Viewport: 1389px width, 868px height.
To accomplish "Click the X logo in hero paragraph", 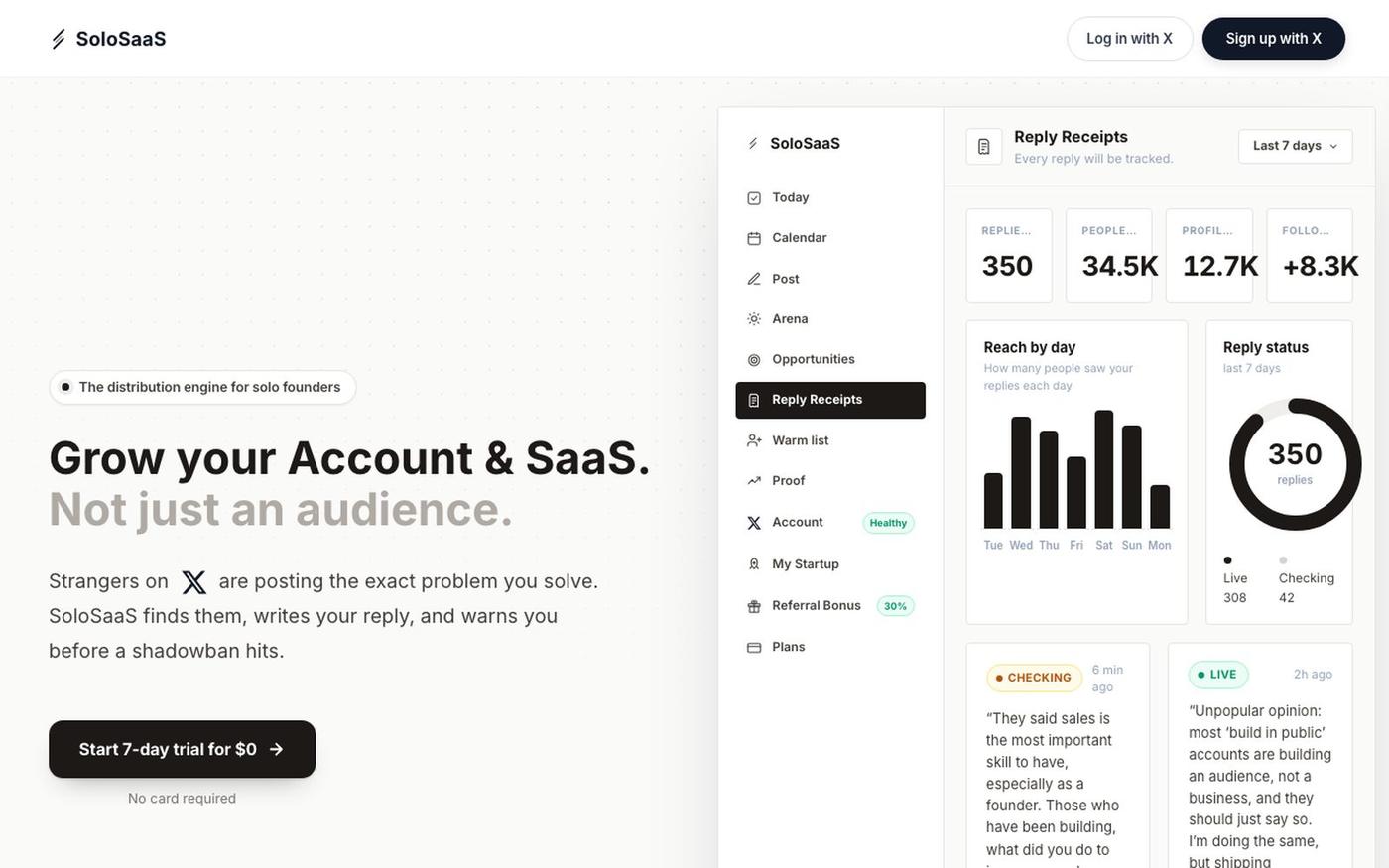I will coord(194,582).
